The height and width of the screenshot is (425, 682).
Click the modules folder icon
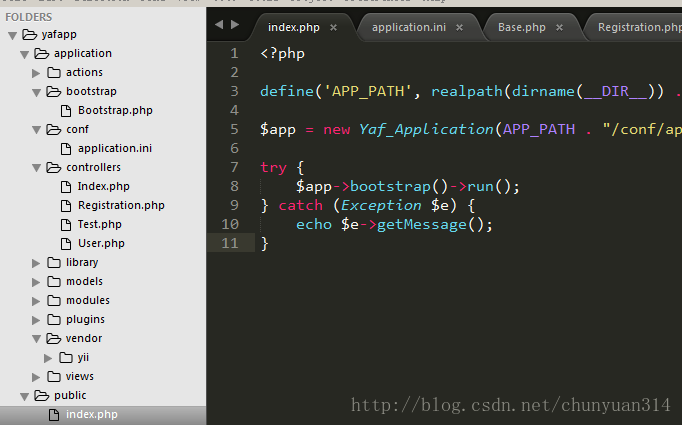54,300
